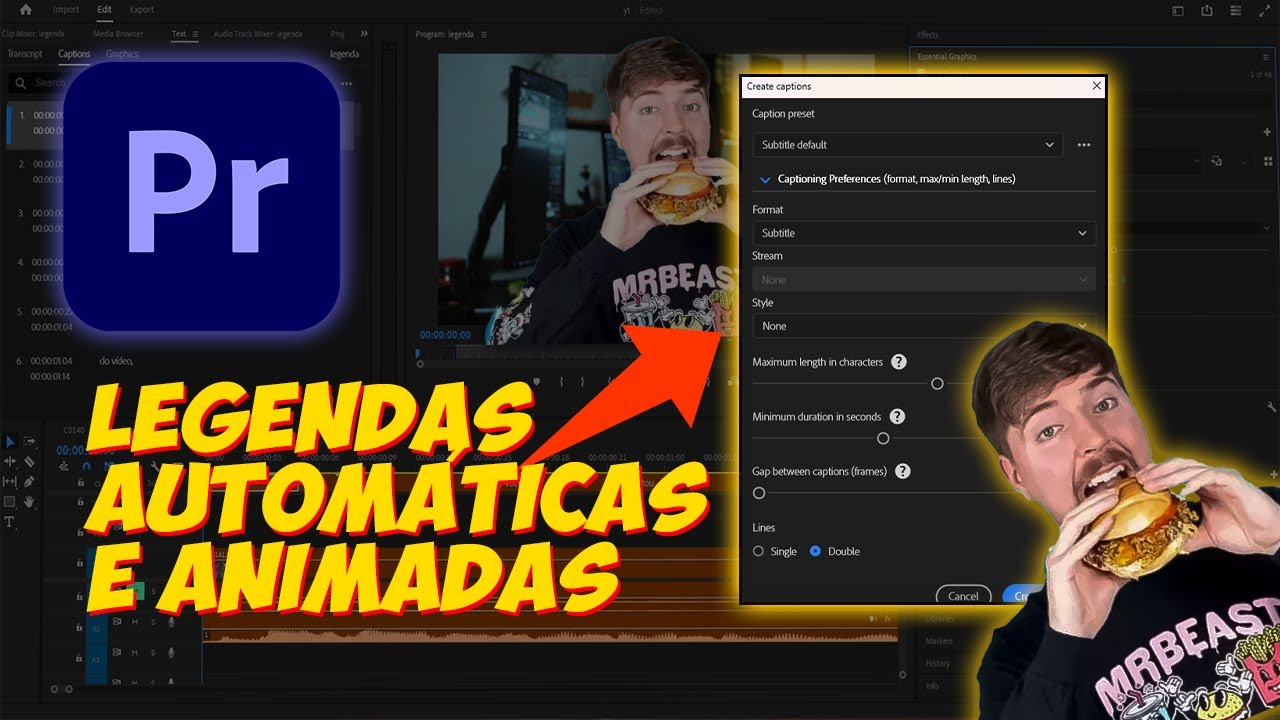Click Gap between captions slider handle
This screenshot has height=720, width=1280.
[x=759, y=493]
